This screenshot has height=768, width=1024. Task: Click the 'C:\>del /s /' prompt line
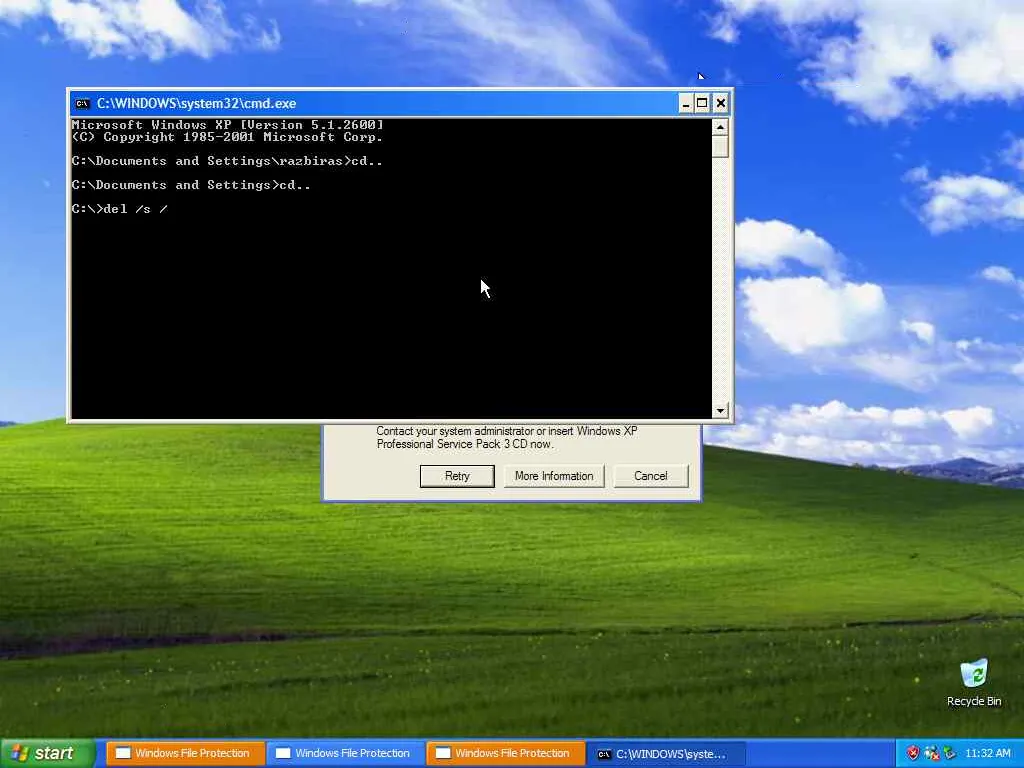click(x=120, y=209)
